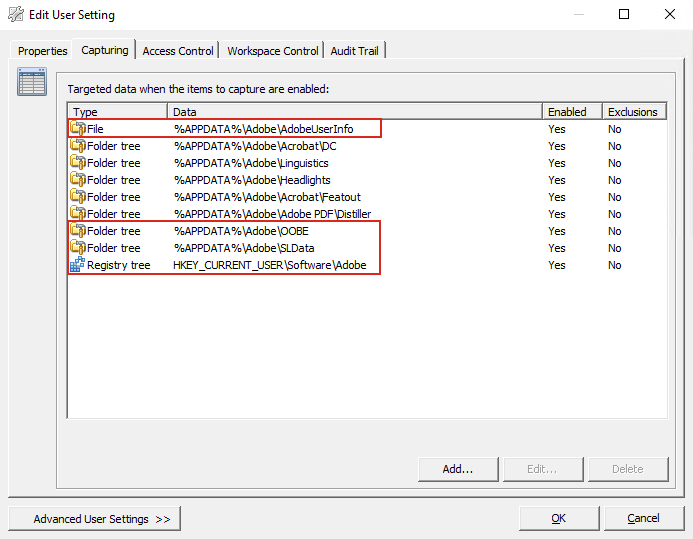Click the Edit User Setting title bar icon

pyautogui.click(x=16, y=15)
